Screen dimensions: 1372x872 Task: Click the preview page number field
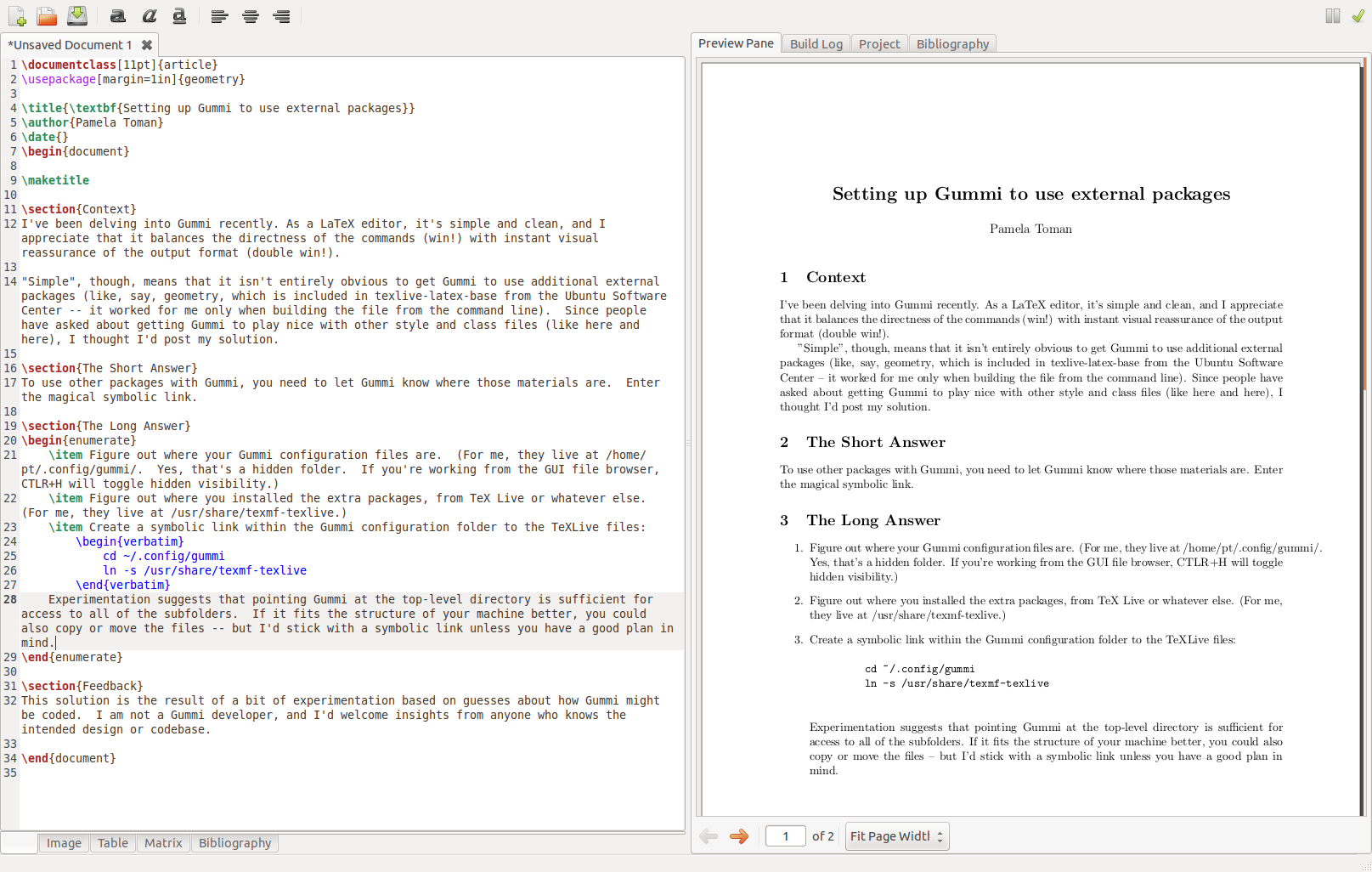tap(785, 836)
